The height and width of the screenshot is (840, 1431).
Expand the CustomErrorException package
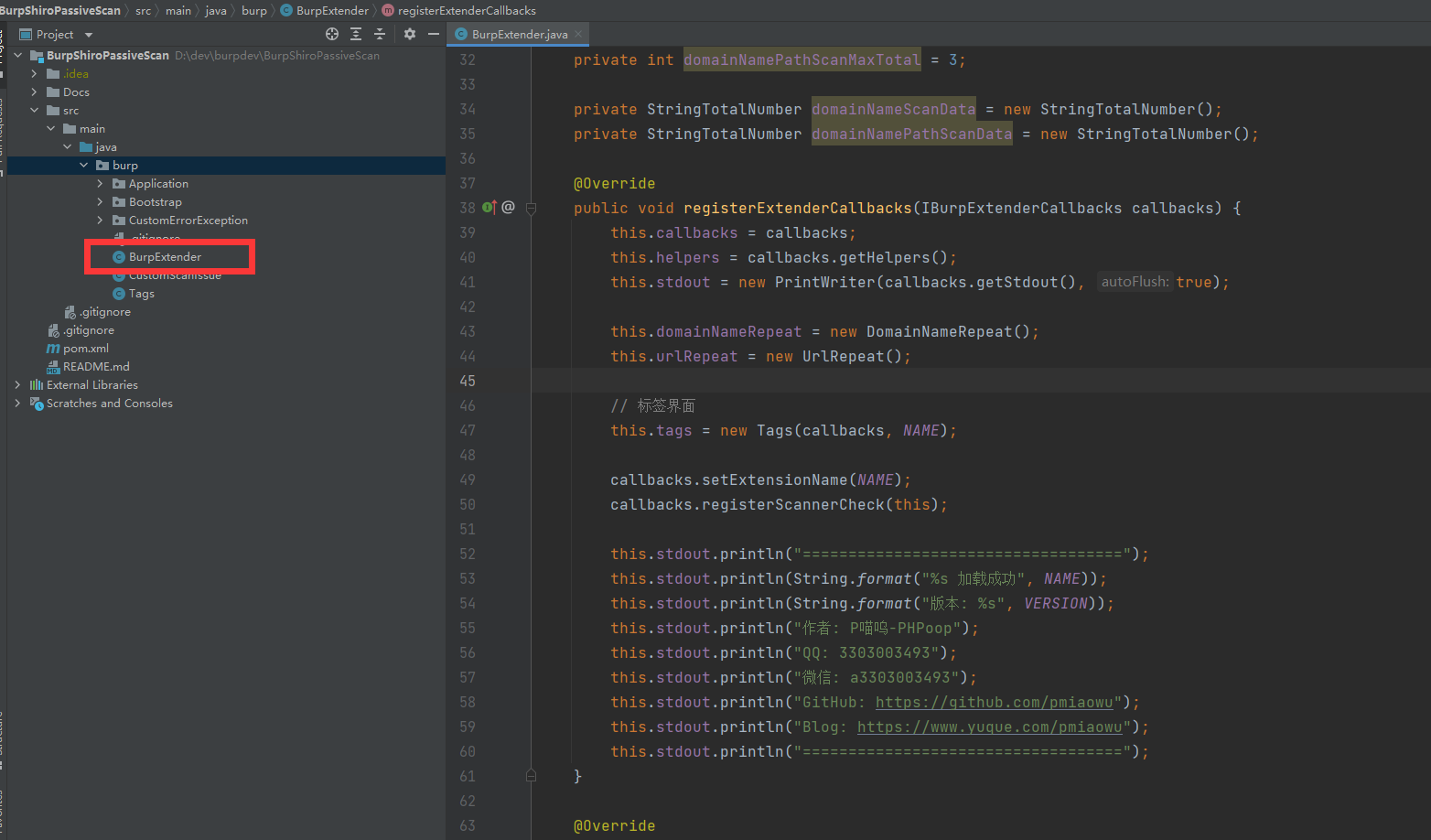(x=100, y=221)
